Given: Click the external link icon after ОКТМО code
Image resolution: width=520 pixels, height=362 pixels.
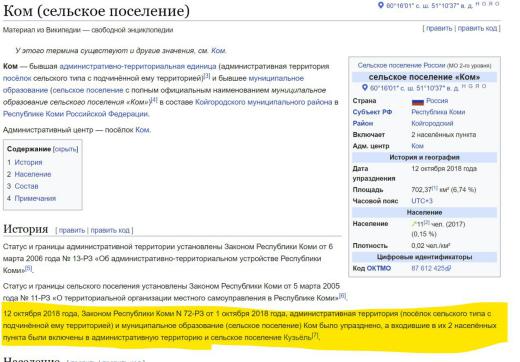Looking at the screenshot, I should click(449, 268).
